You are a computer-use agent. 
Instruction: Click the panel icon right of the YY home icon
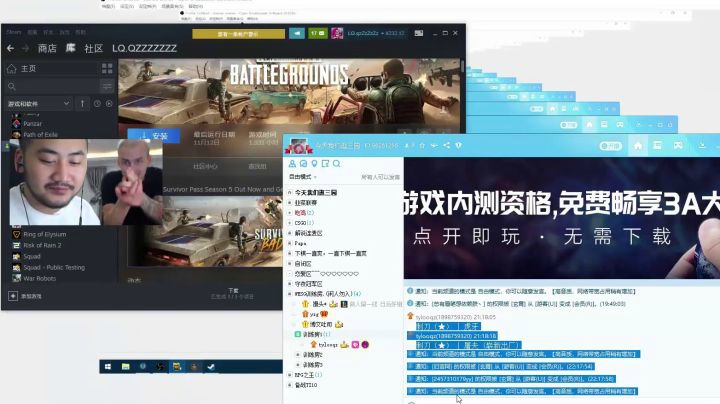[x=658, y=146]
